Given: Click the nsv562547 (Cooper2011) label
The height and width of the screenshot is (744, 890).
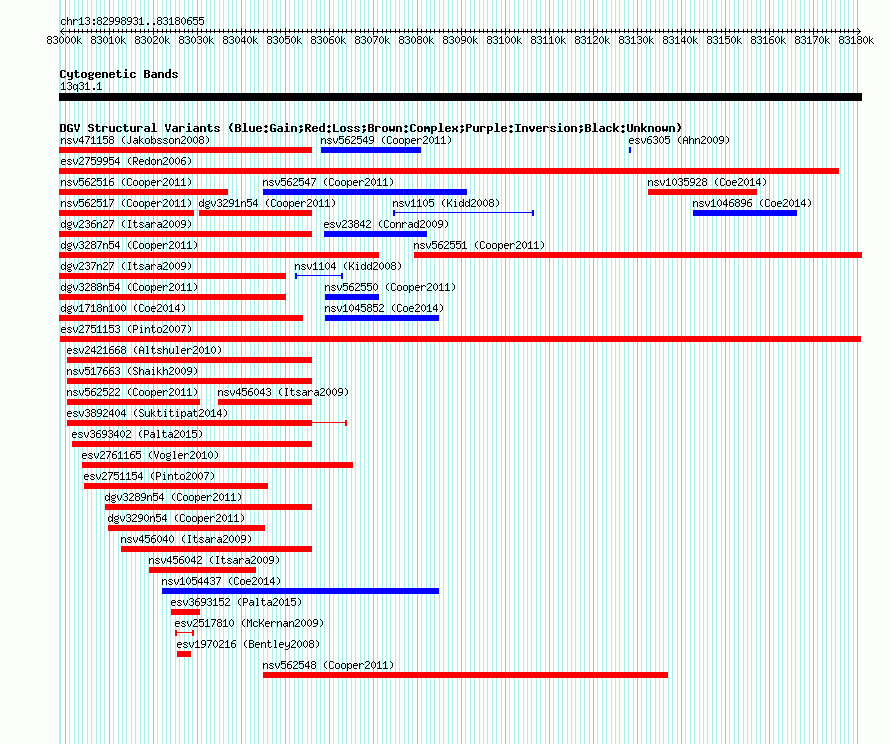Looking at the screenshot, I should (x=328, y=182).
